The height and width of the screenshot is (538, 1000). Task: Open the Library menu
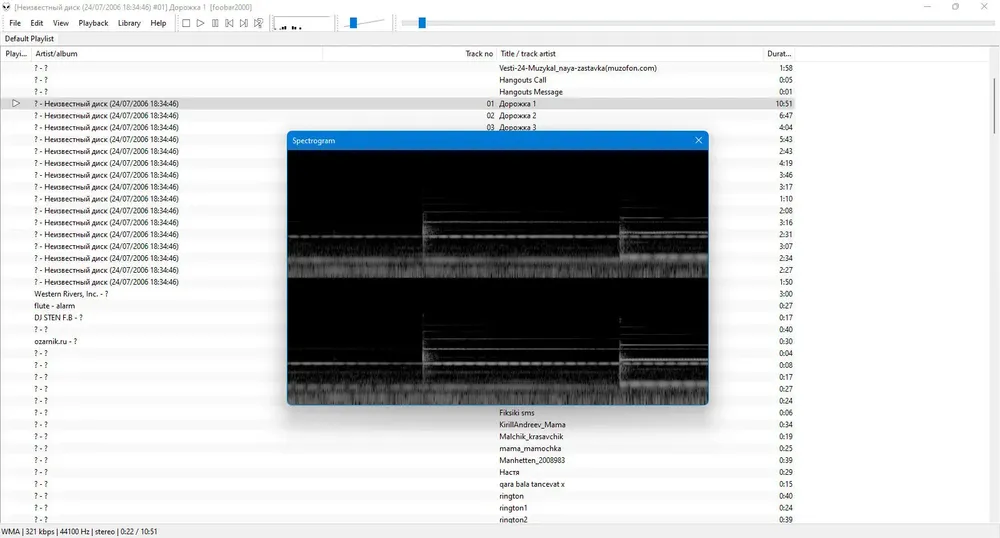tap(129, 23)
